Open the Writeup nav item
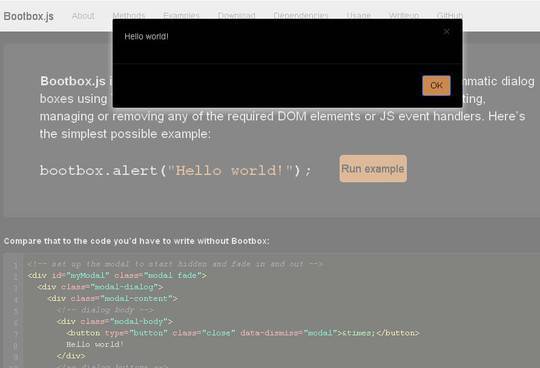Screen dimensions: 540x368 (404, 15)
